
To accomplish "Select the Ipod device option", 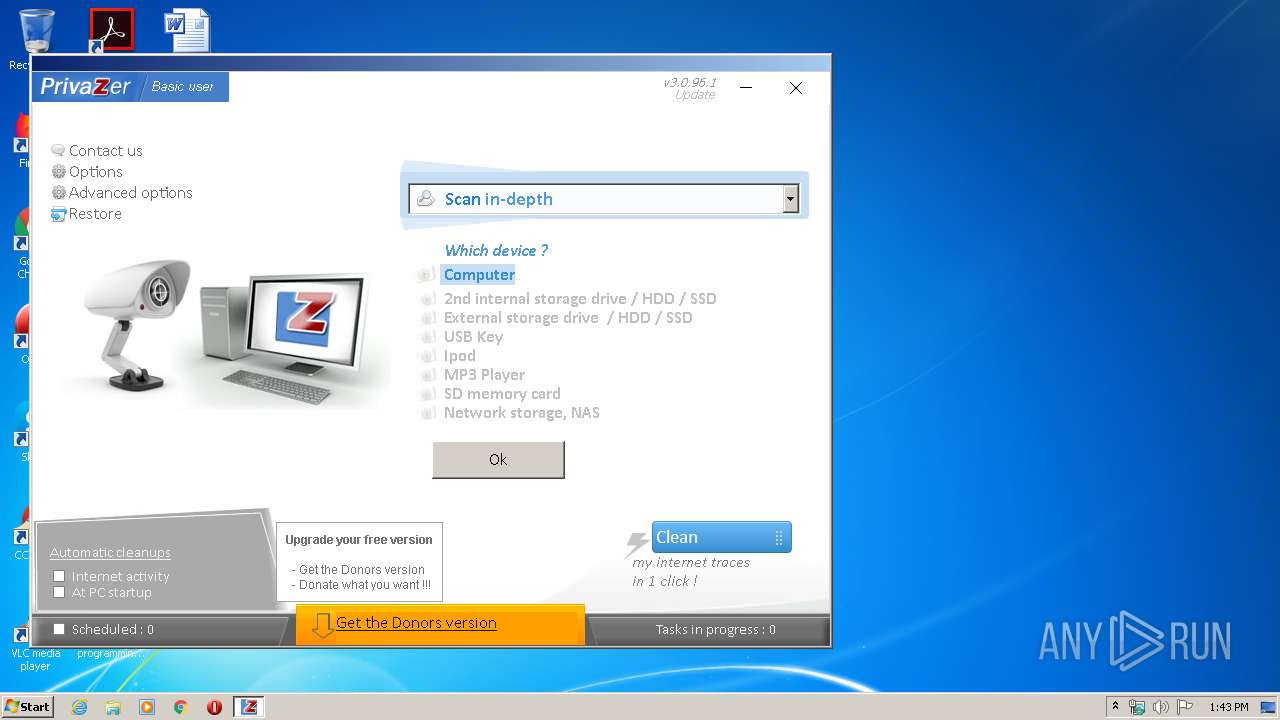I will 459,356.
